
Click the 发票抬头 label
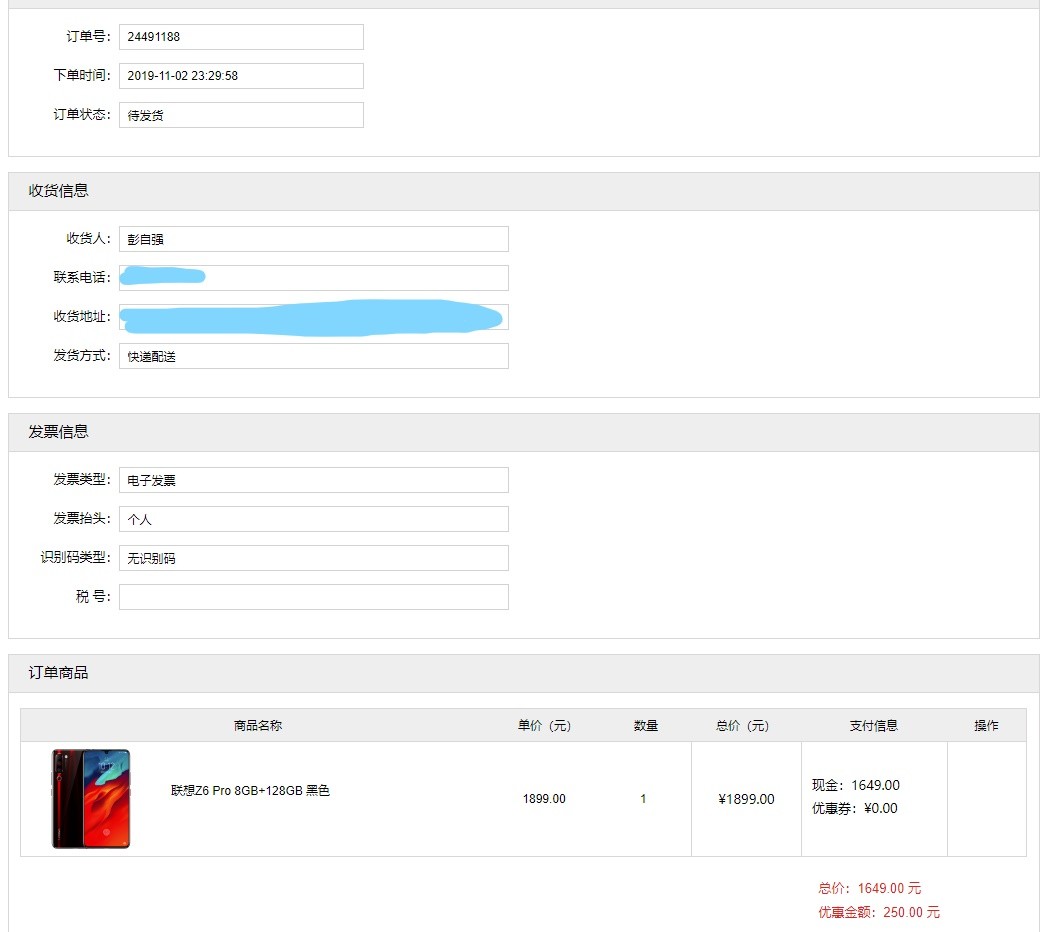tap(82, 519)
